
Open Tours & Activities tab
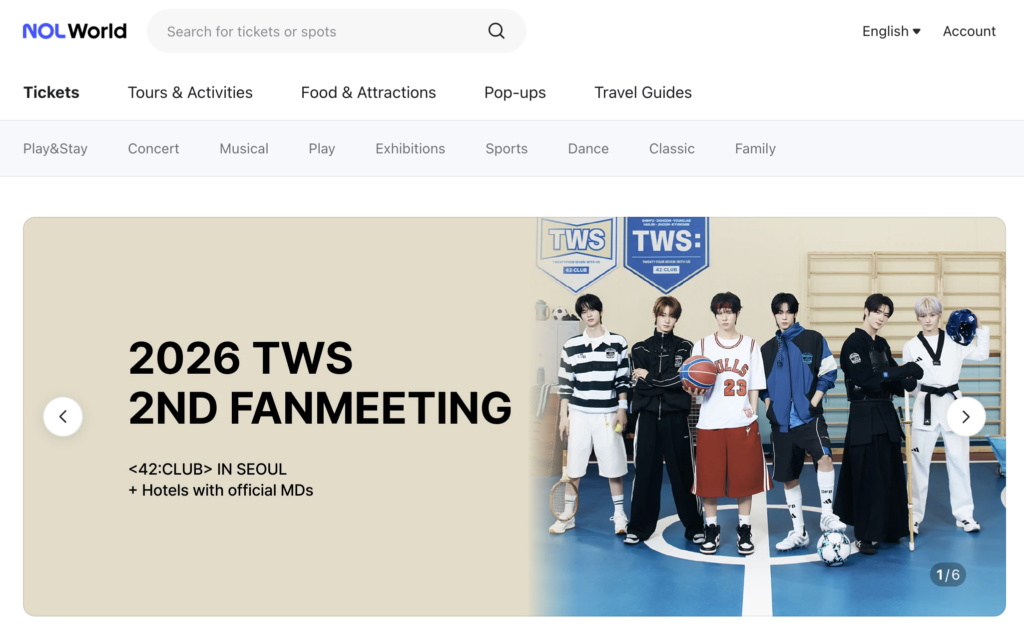pos(190,92)
